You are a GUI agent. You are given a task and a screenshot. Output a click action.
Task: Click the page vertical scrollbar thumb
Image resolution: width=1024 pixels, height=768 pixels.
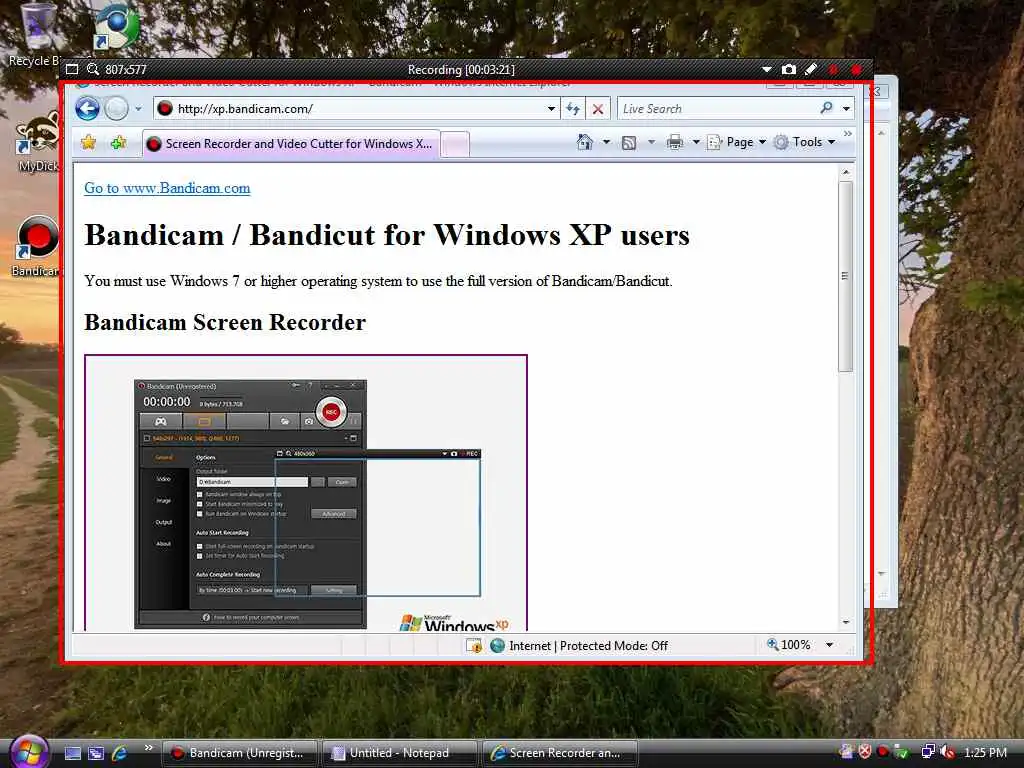tap(846, 276)
